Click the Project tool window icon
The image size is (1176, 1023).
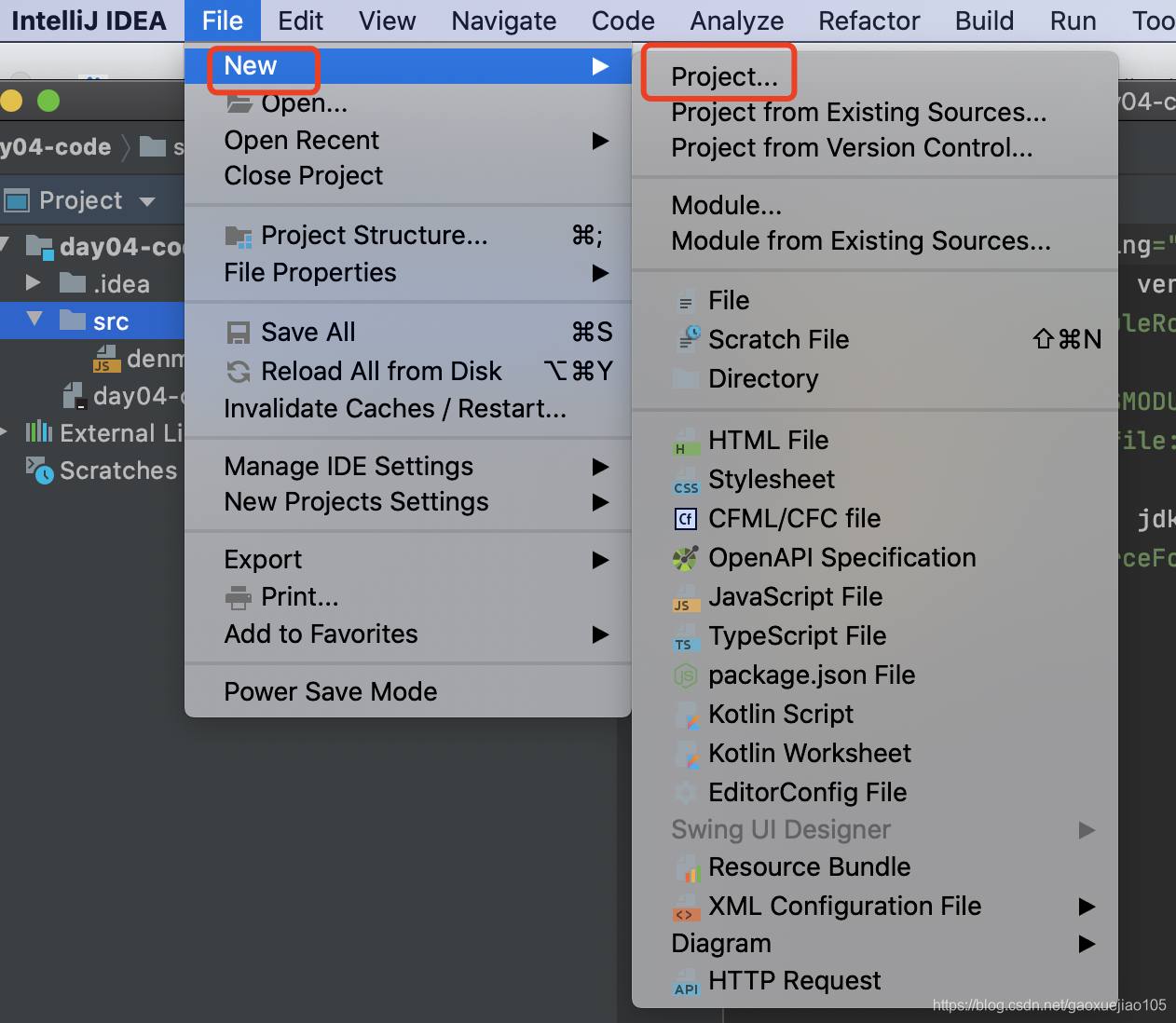click(17, 200)
